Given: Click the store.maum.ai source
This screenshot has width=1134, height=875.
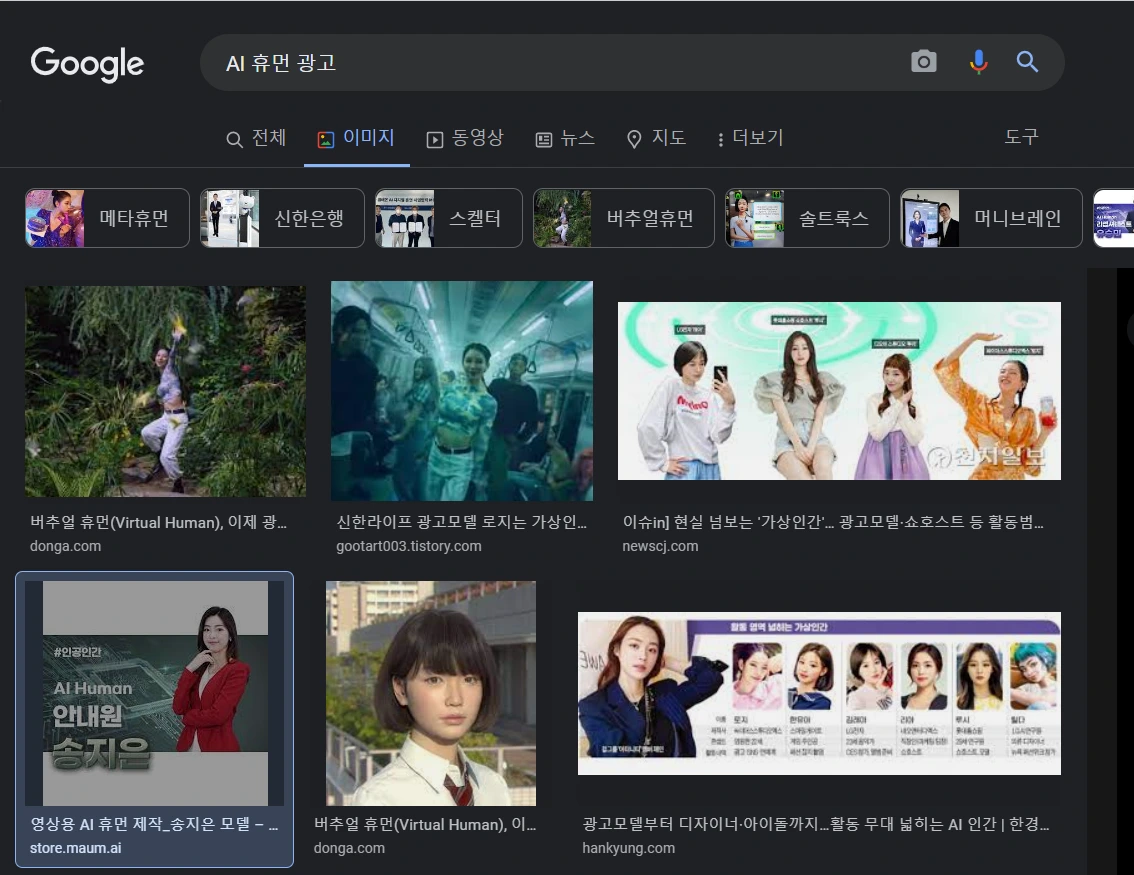Looking at the screenshot, I should (75, 848).
